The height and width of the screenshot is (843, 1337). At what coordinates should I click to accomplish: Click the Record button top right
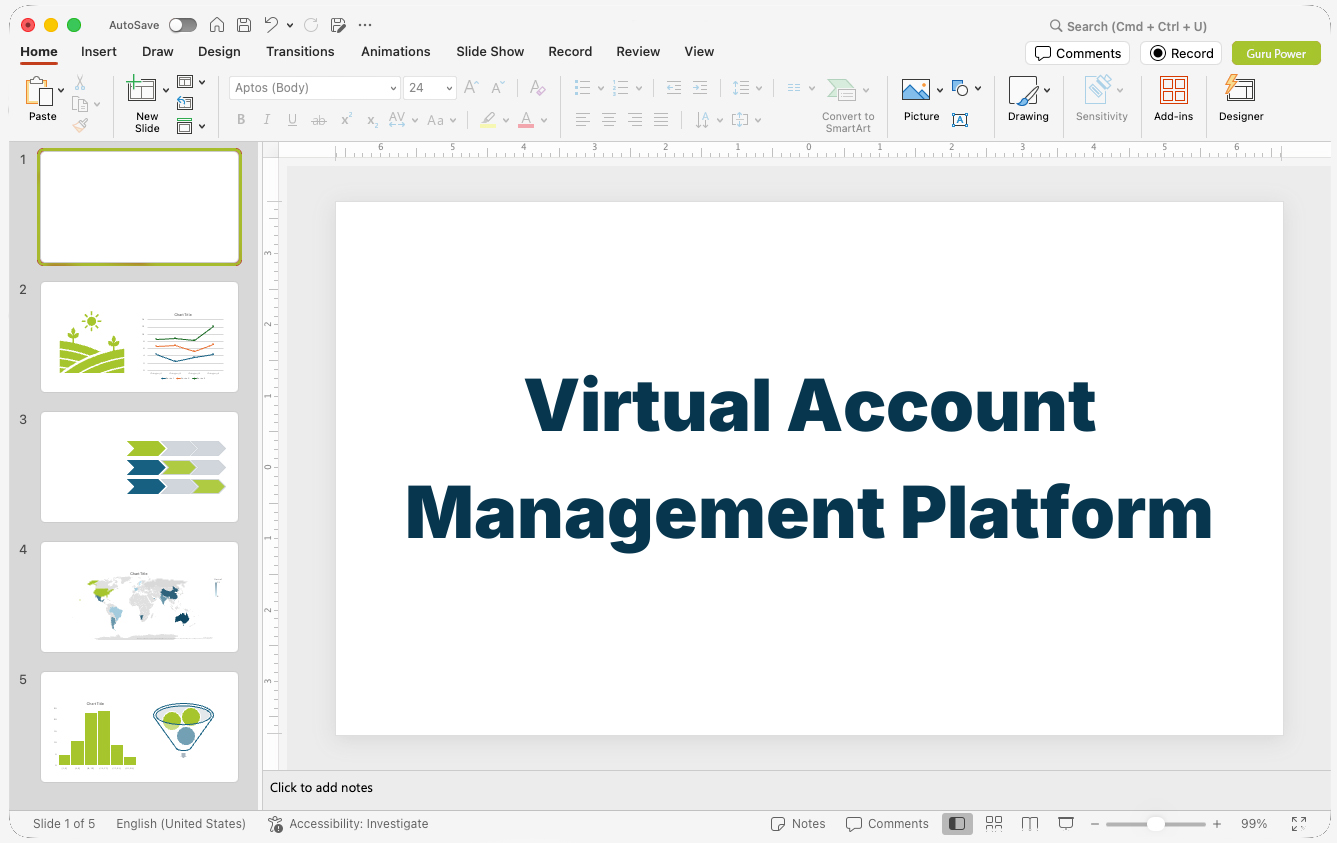point(1181,53)
